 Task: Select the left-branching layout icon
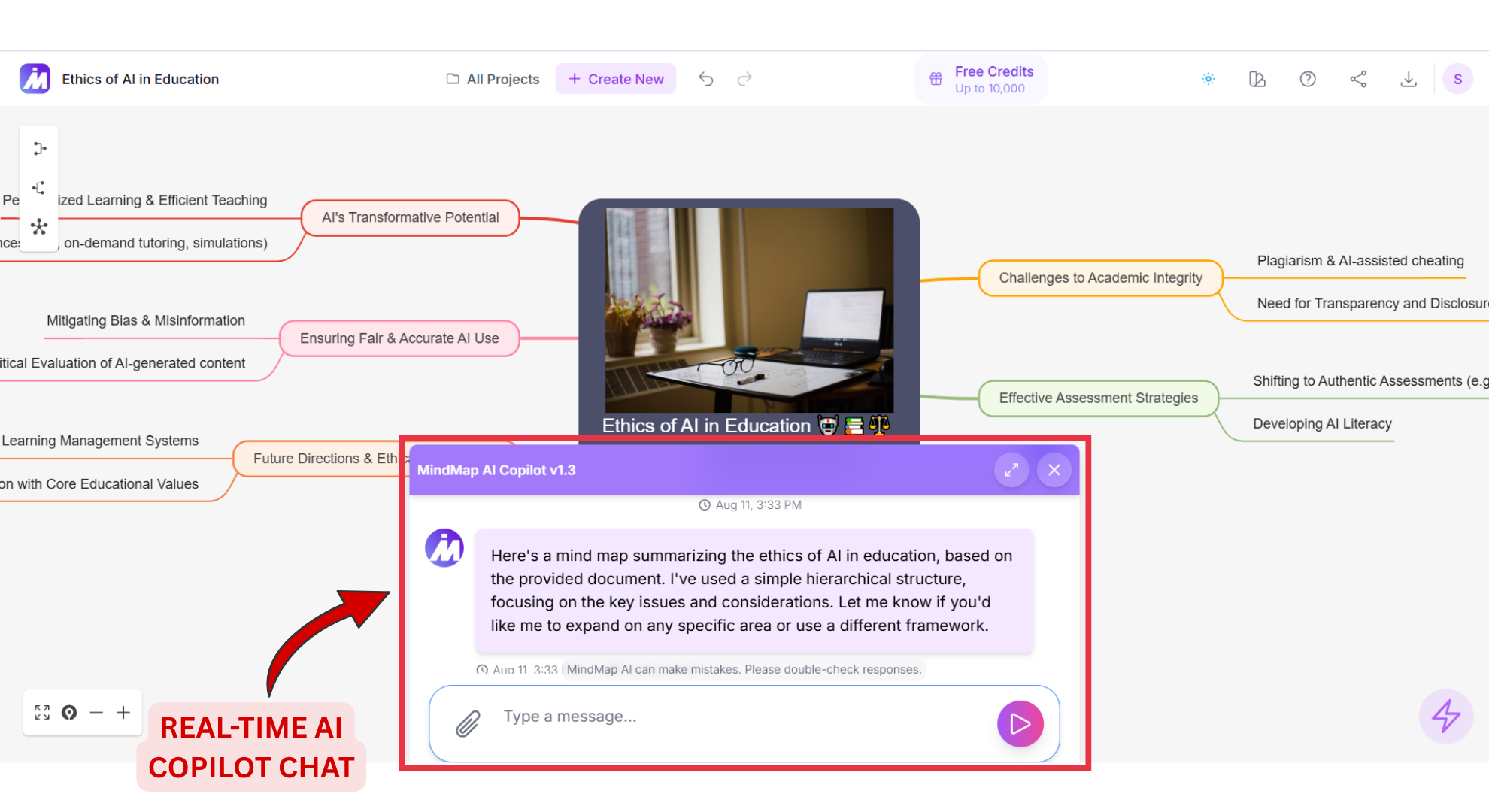39,188
